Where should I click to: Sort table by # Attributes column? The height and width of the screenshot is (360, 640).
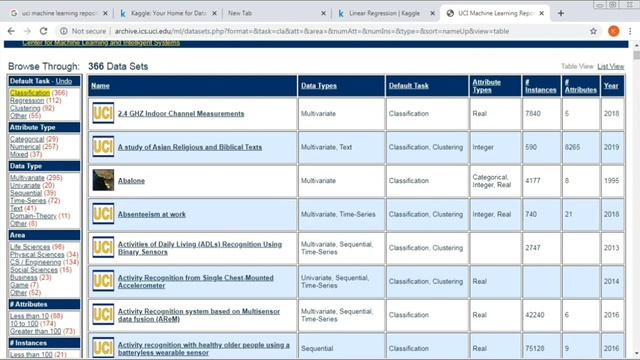(580, 86)
